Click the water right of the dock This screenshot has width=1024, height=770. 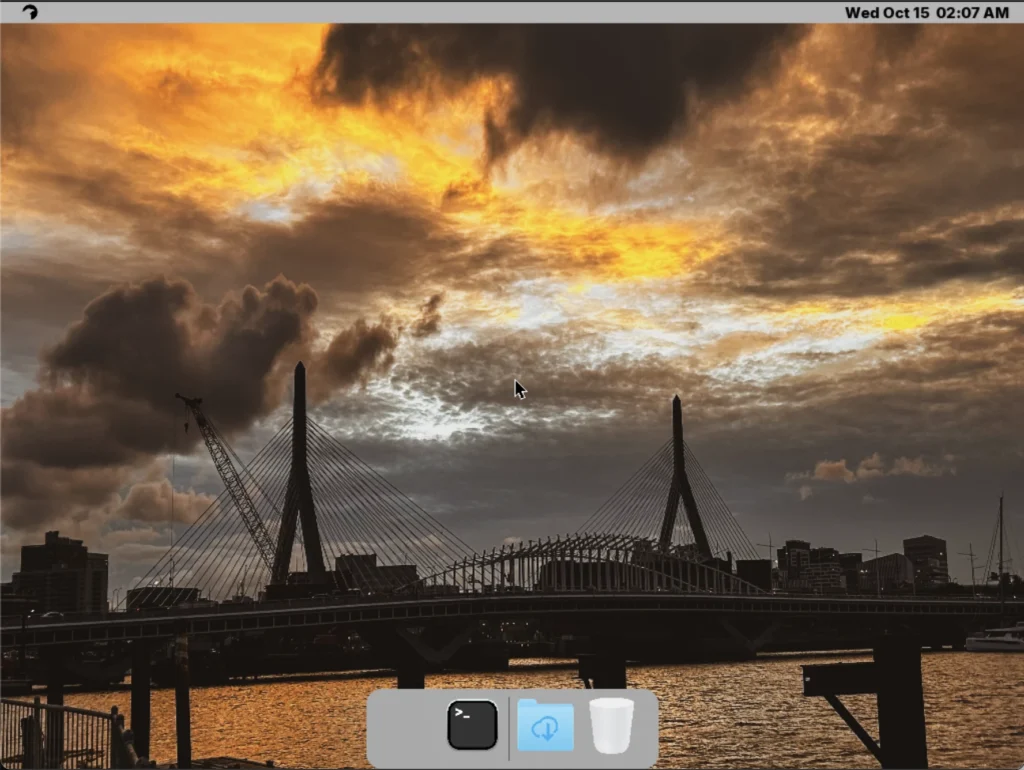740,720
